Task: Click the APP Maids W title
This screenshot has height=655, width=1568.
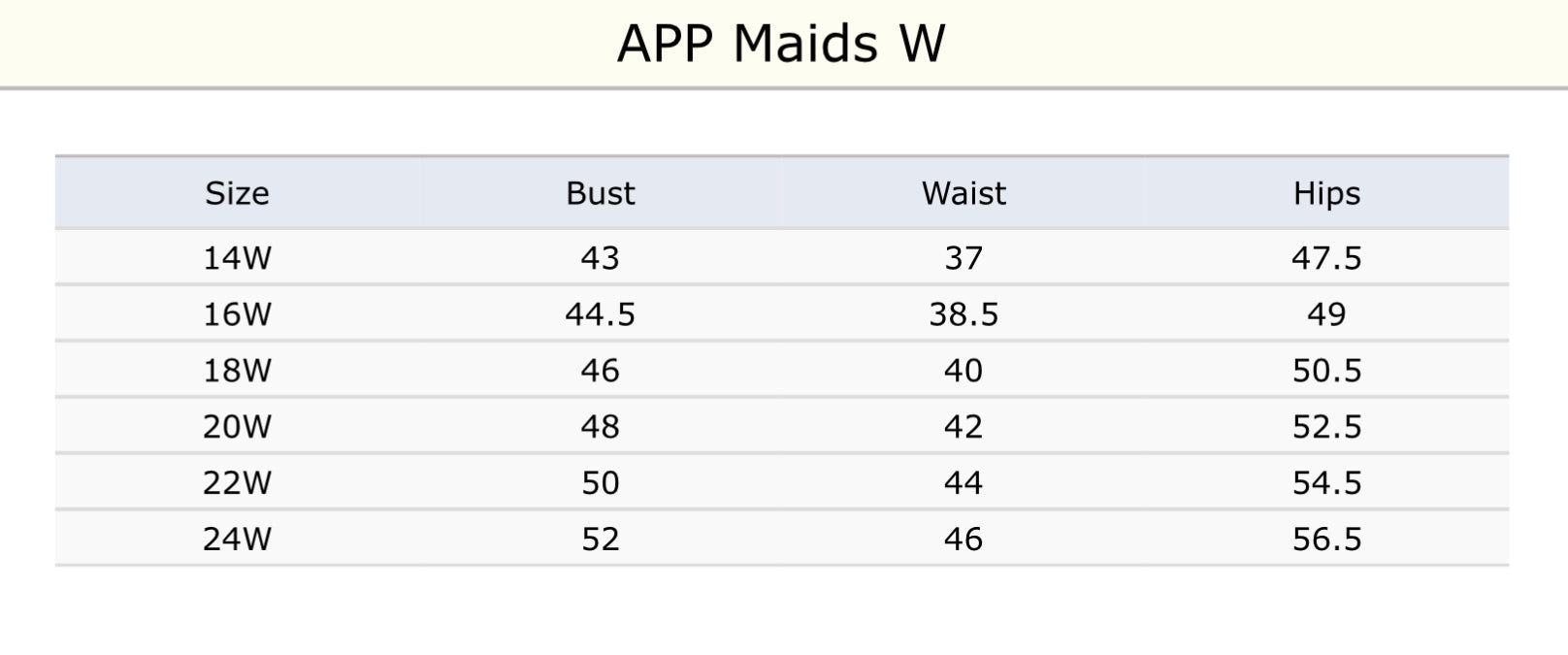Action: click(781, 44)
